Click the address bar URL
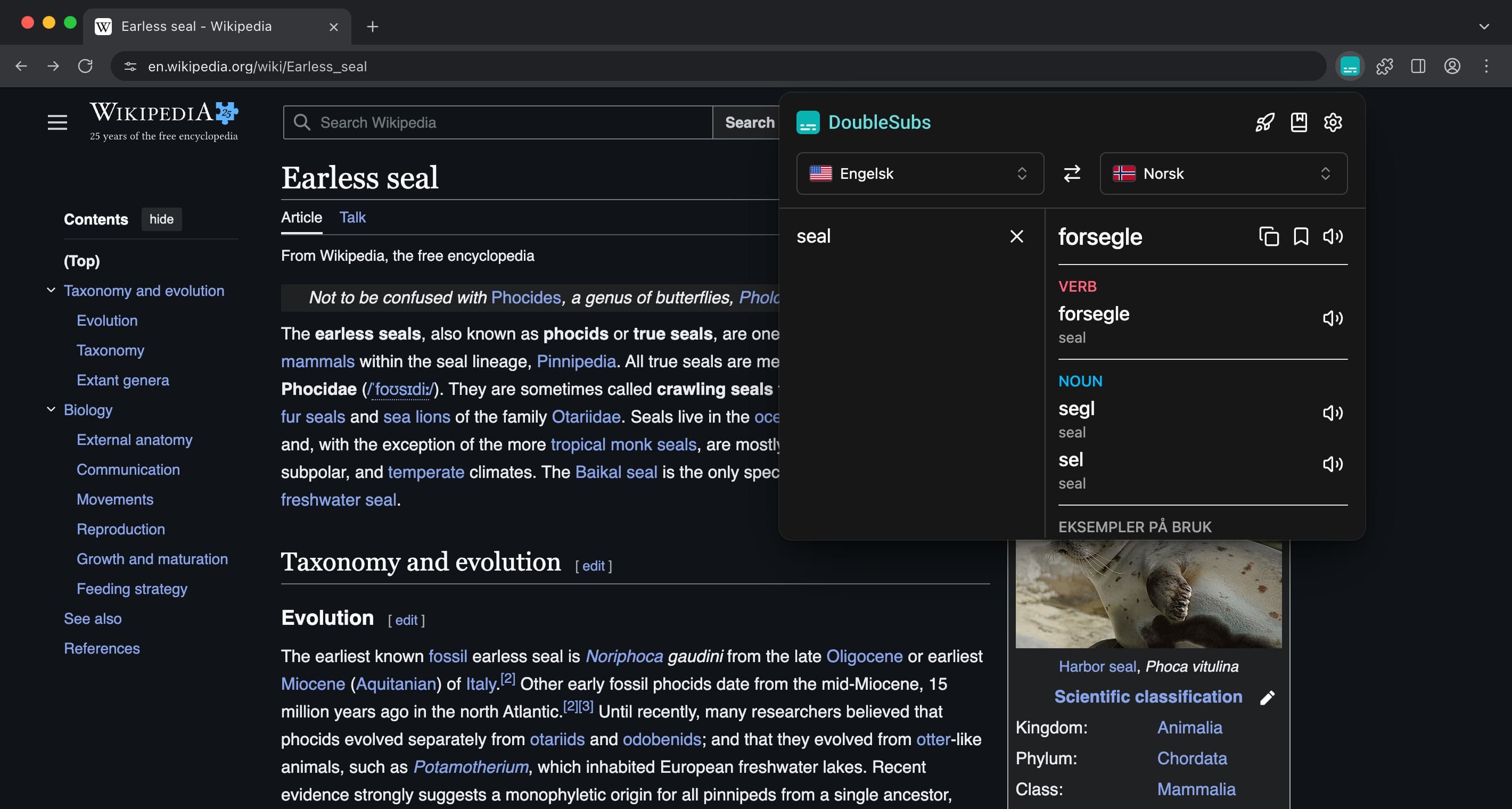Image resolution: width=1512 pixels, height=809 pixels. pyautogui.click(x=257, y=67)
